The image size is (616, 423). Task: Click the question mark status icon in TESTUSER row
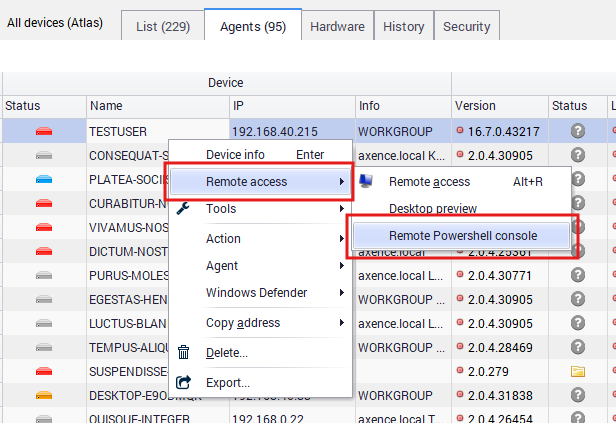(x=577, y=131)
